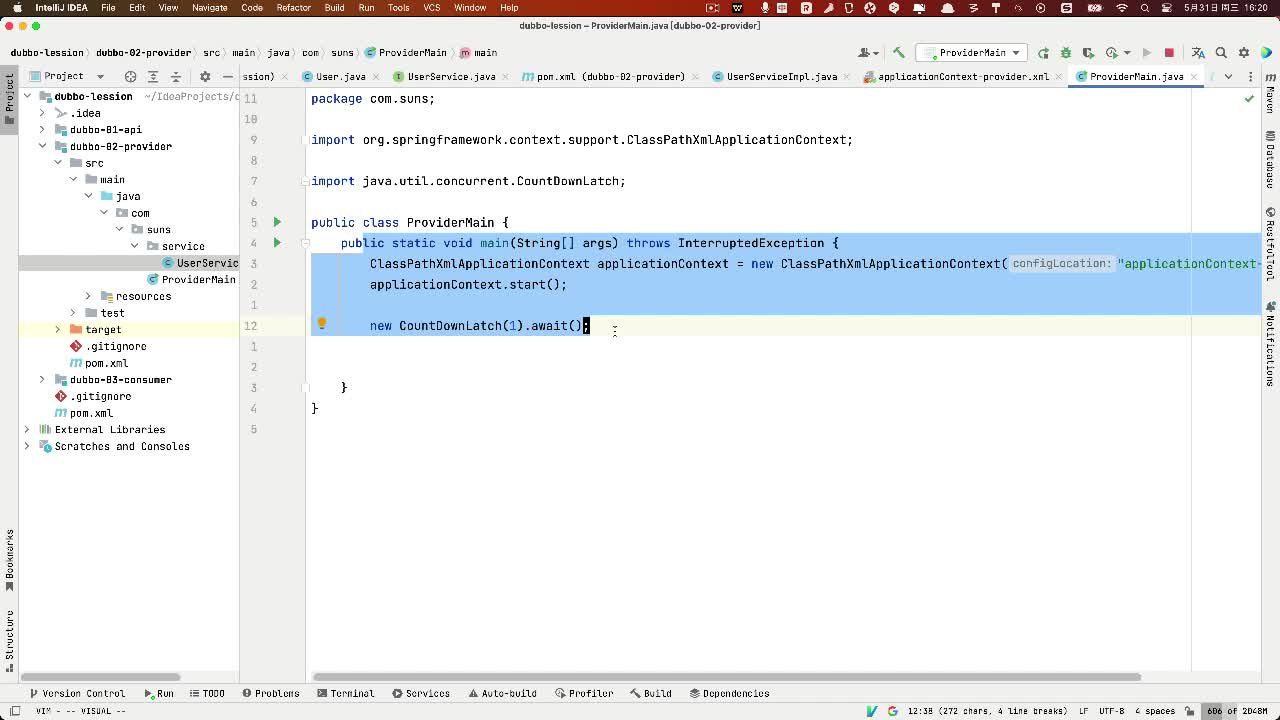
Task: Open the Translate tool icon
Action: 1198,53
